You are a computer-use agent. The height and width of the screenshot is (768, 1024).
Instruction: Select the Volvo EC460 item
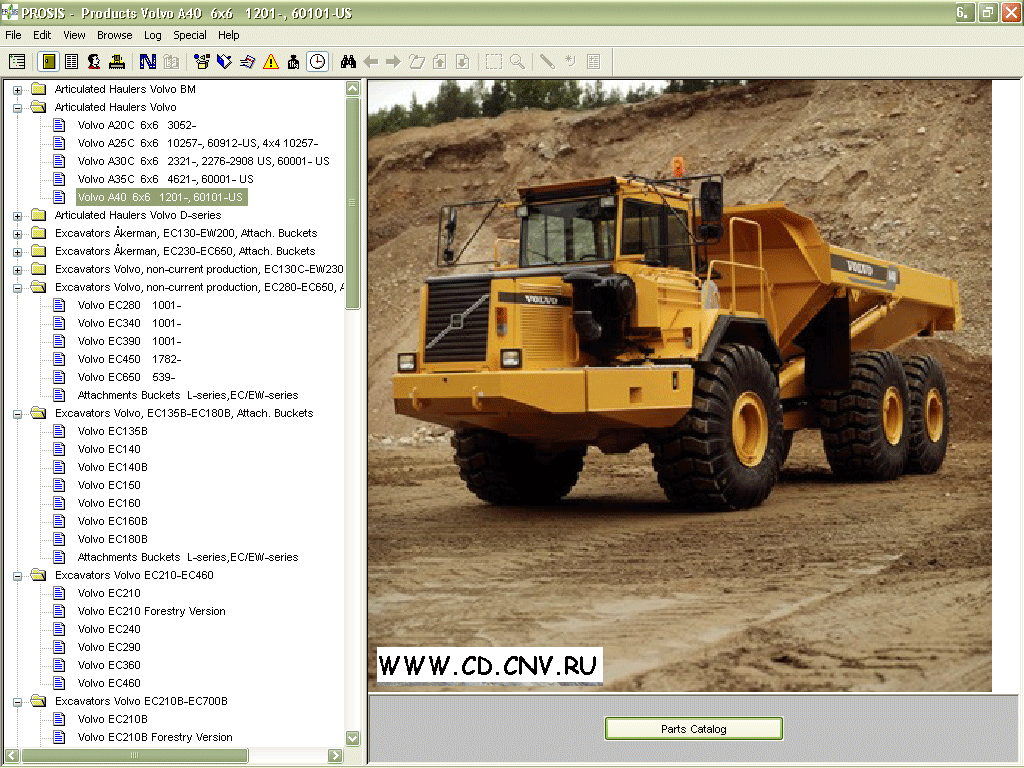click(x=109, y=683)
